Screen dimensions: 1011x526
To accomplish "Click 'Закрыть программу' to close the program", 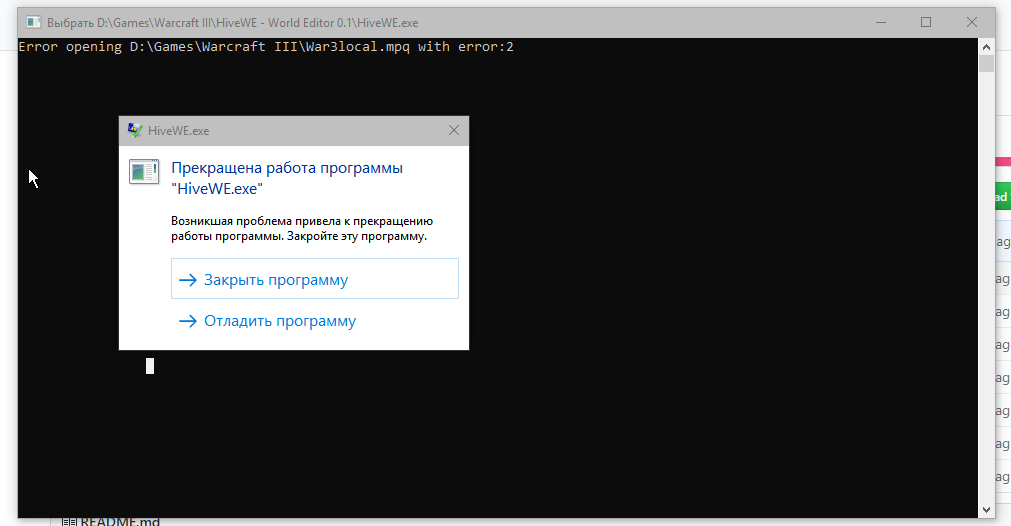I will point(315,278).
